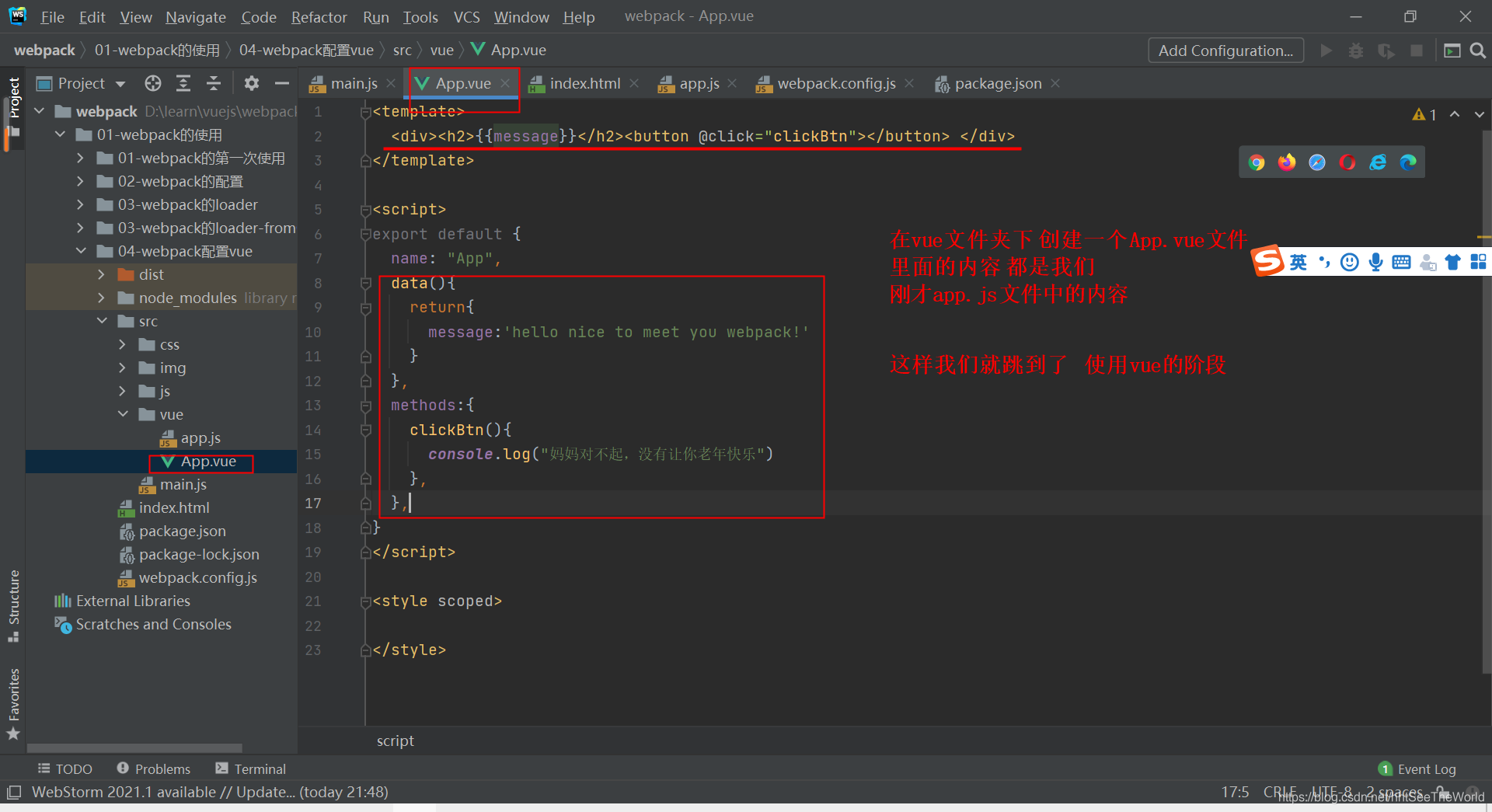Close the package.json editor tab
The height and width of the screenshot is (812, 1492).
point(1055,83)
